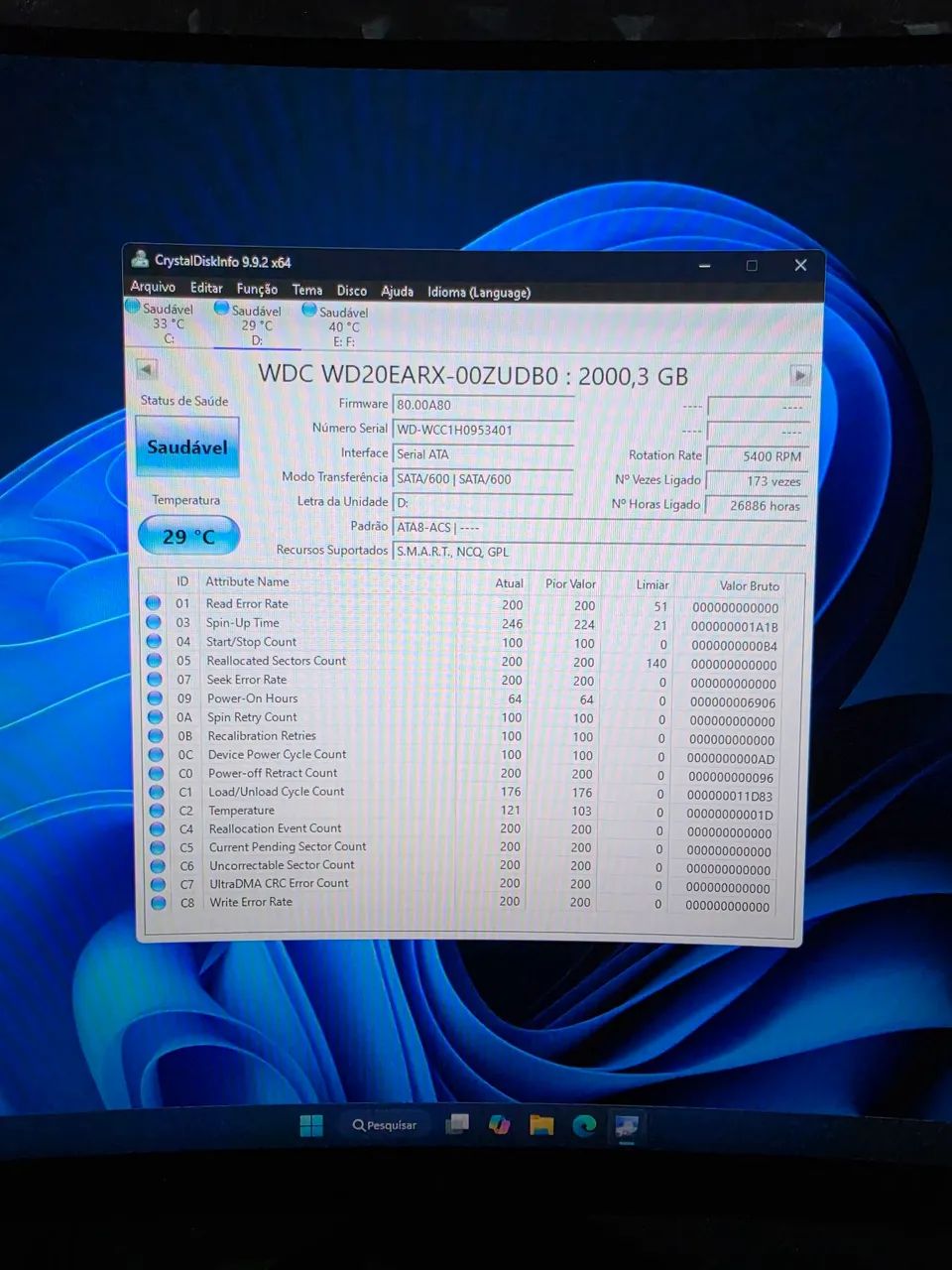Click status icon of Read Error Rate
Image resolution: width=952 pixels, height=1270 pixels.
click(x=153, y=603)
